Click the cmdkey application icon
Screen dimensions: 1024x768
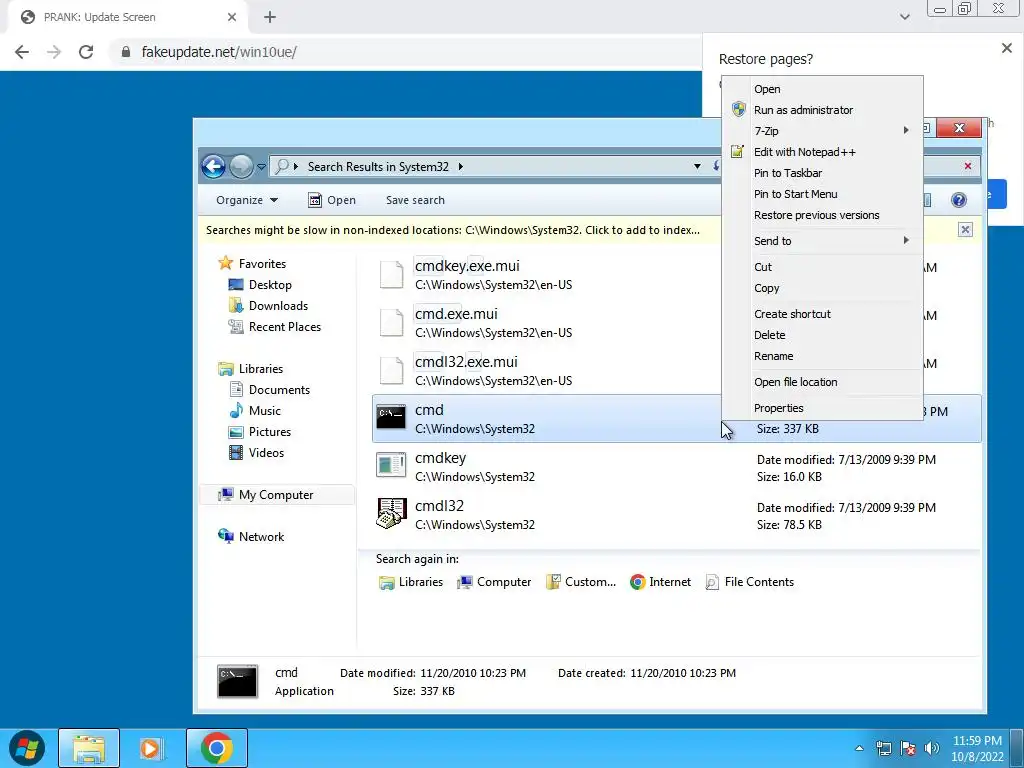point(391,465)
